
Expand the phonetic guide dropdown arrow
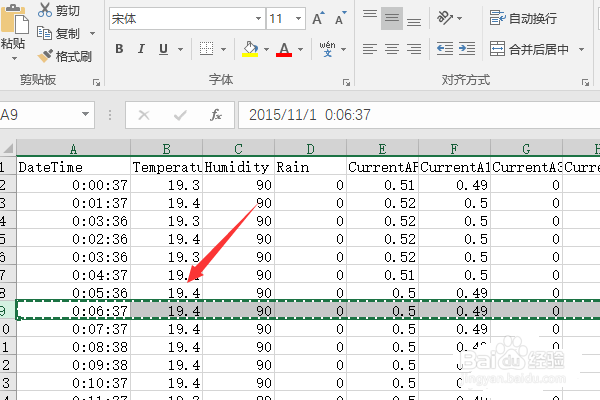point(343,49)
